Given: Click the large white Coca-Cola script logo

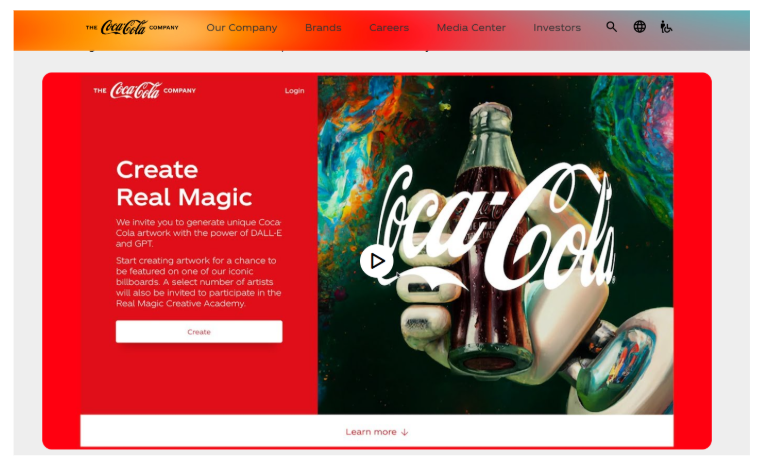Looking at the screenshot, I should [496, 227].
